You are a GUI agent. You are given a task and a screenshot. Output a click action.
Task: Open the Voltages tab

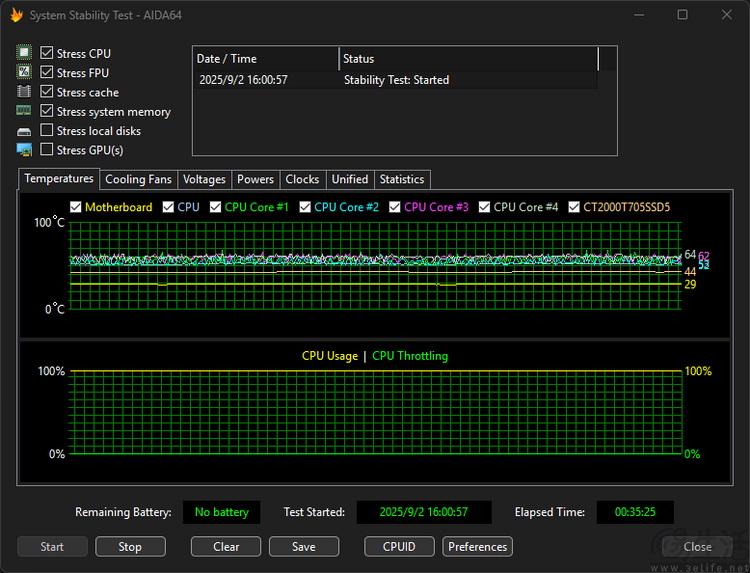(204, 180)
